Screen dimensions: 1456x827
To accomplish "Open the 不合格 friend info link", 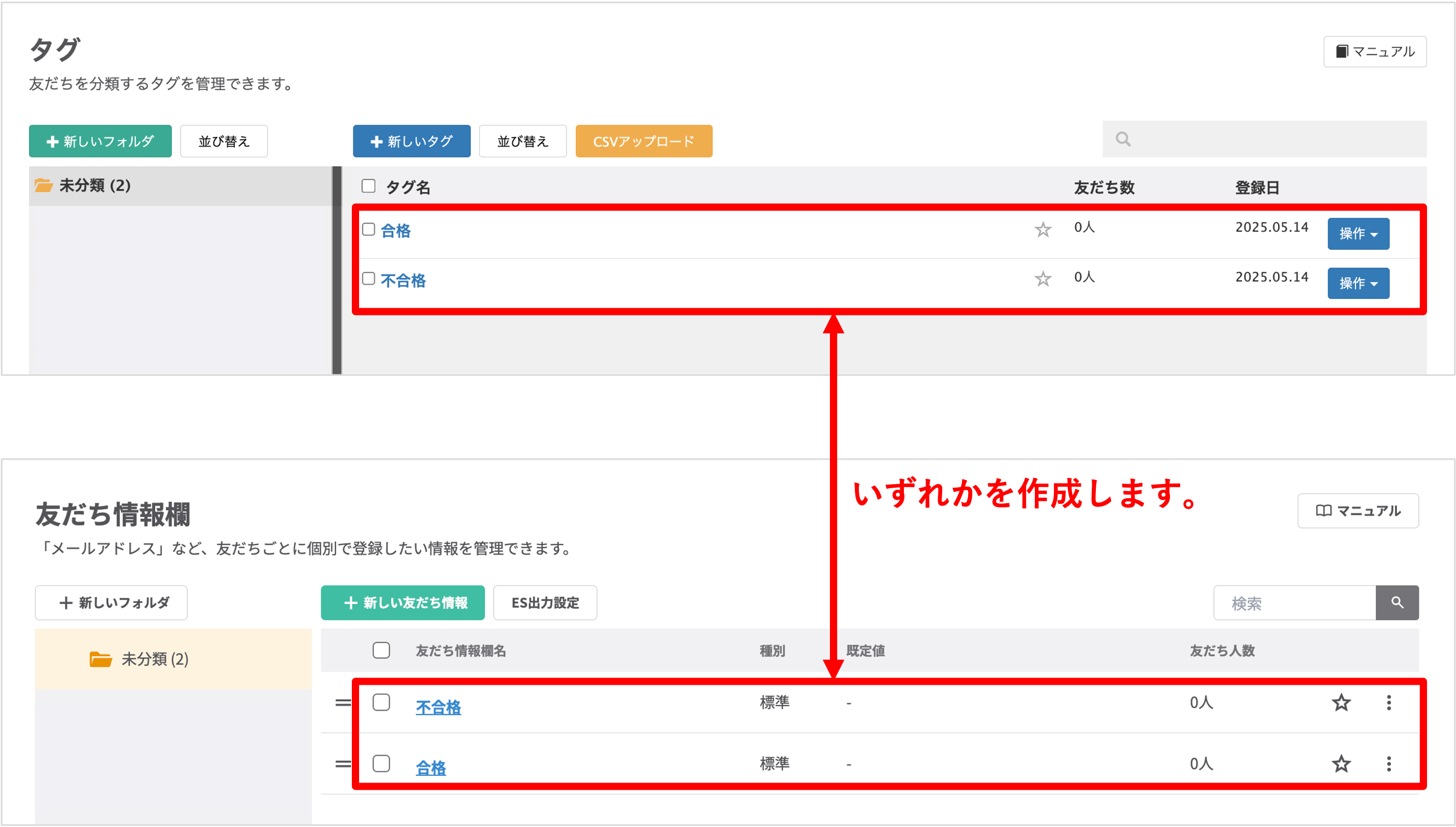I will tap(438, 707).
